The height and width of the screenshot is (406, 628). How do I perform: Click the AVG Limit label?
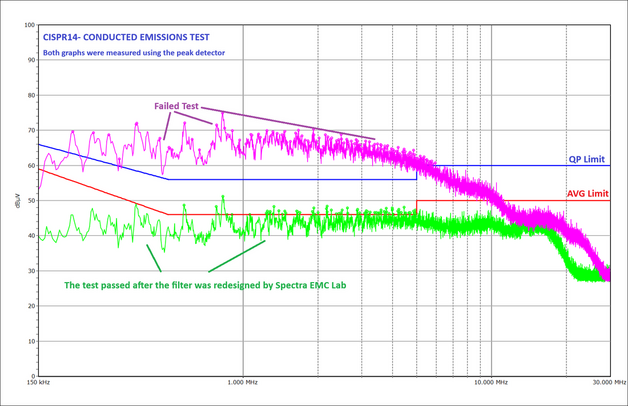586,194
